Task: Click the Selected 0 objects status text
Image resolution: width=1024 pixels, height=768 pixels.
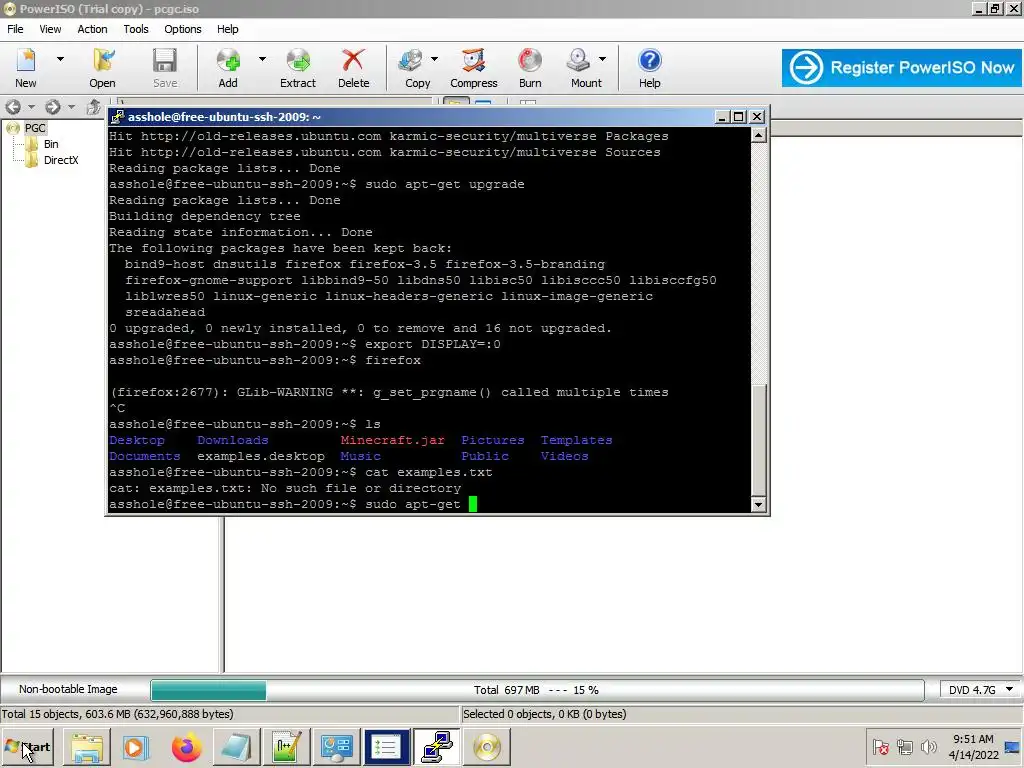Action: coord(545,714)
